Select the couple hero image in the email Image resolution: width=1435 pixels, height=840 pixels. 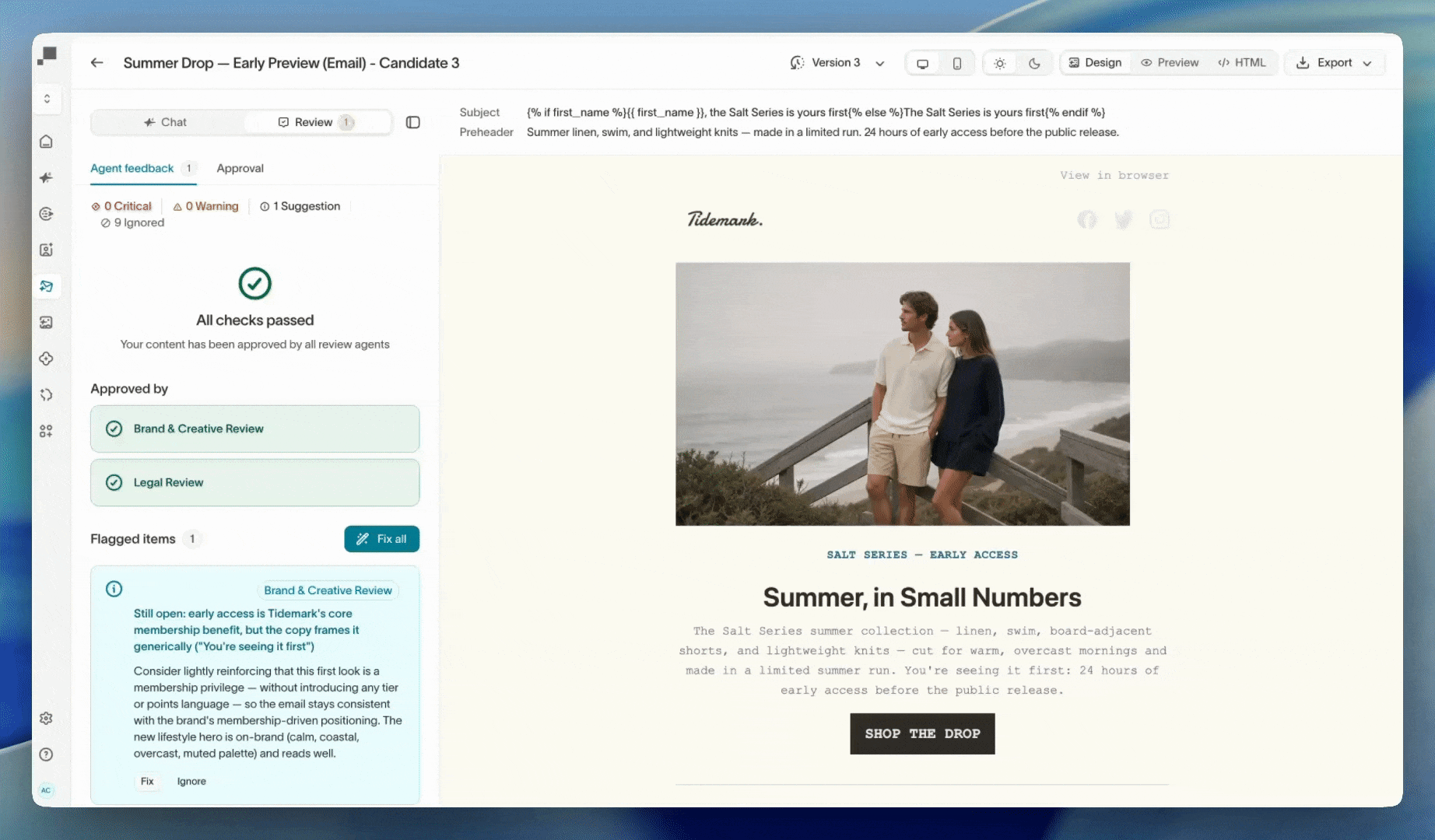pos(902,394)
